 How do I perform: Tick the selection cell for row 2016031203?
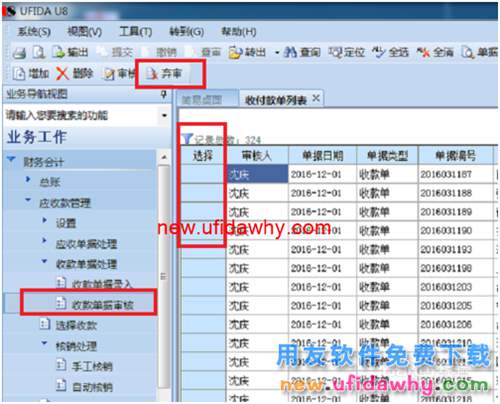(x=203, y=286)
